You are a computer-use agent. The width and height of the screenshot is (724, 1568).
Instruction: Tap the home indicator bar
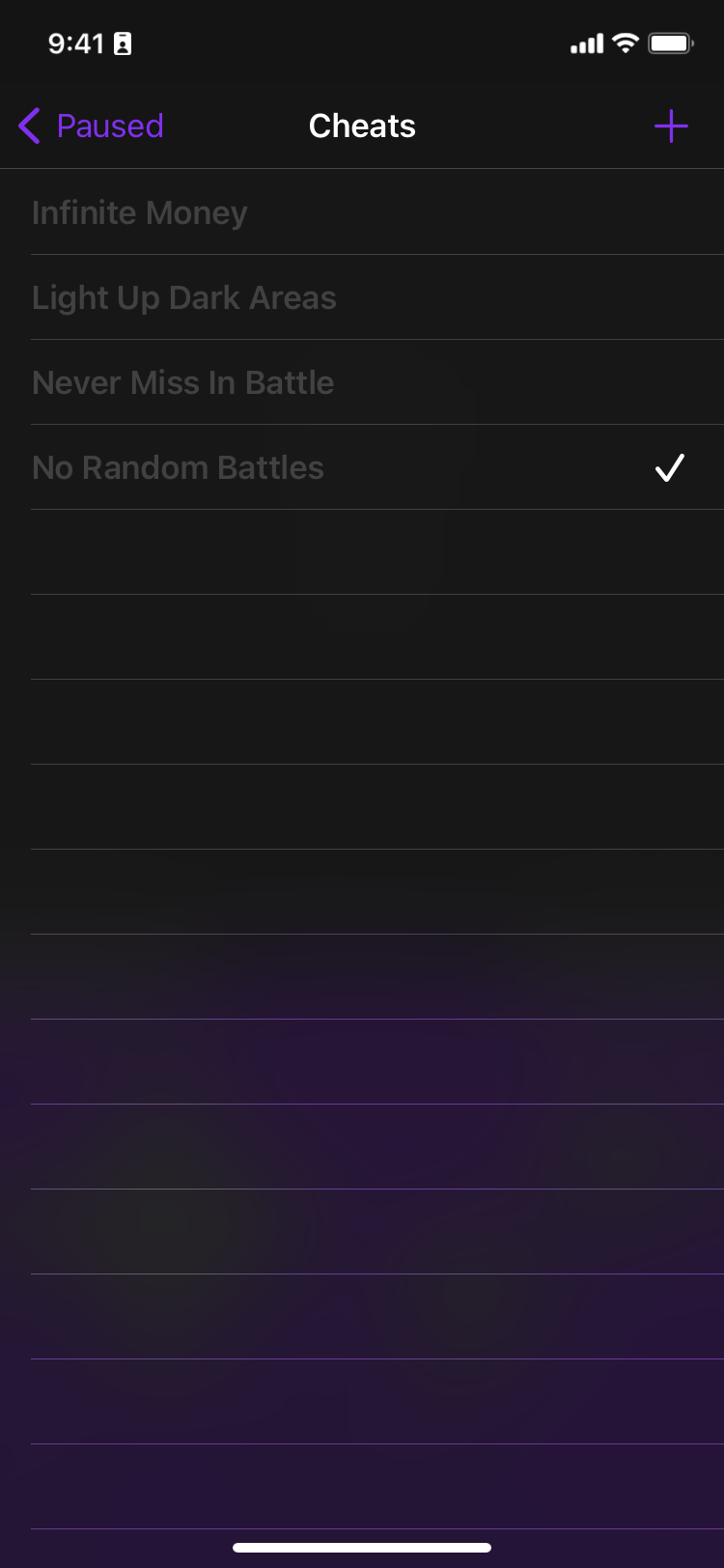click(362, 1548)
